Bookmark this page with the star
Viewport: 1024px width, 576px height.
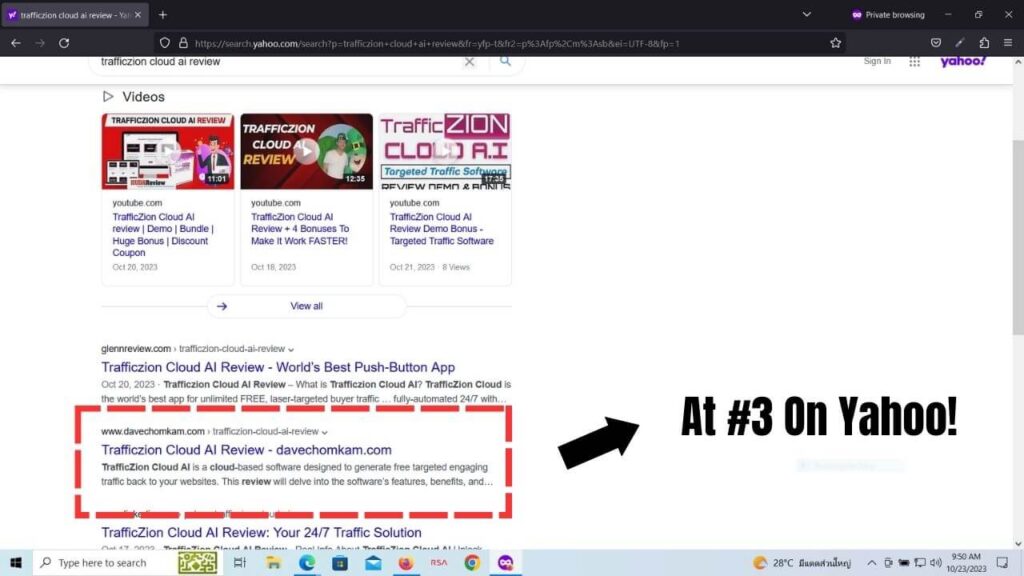pyautogui.click(x=835, y=43)
